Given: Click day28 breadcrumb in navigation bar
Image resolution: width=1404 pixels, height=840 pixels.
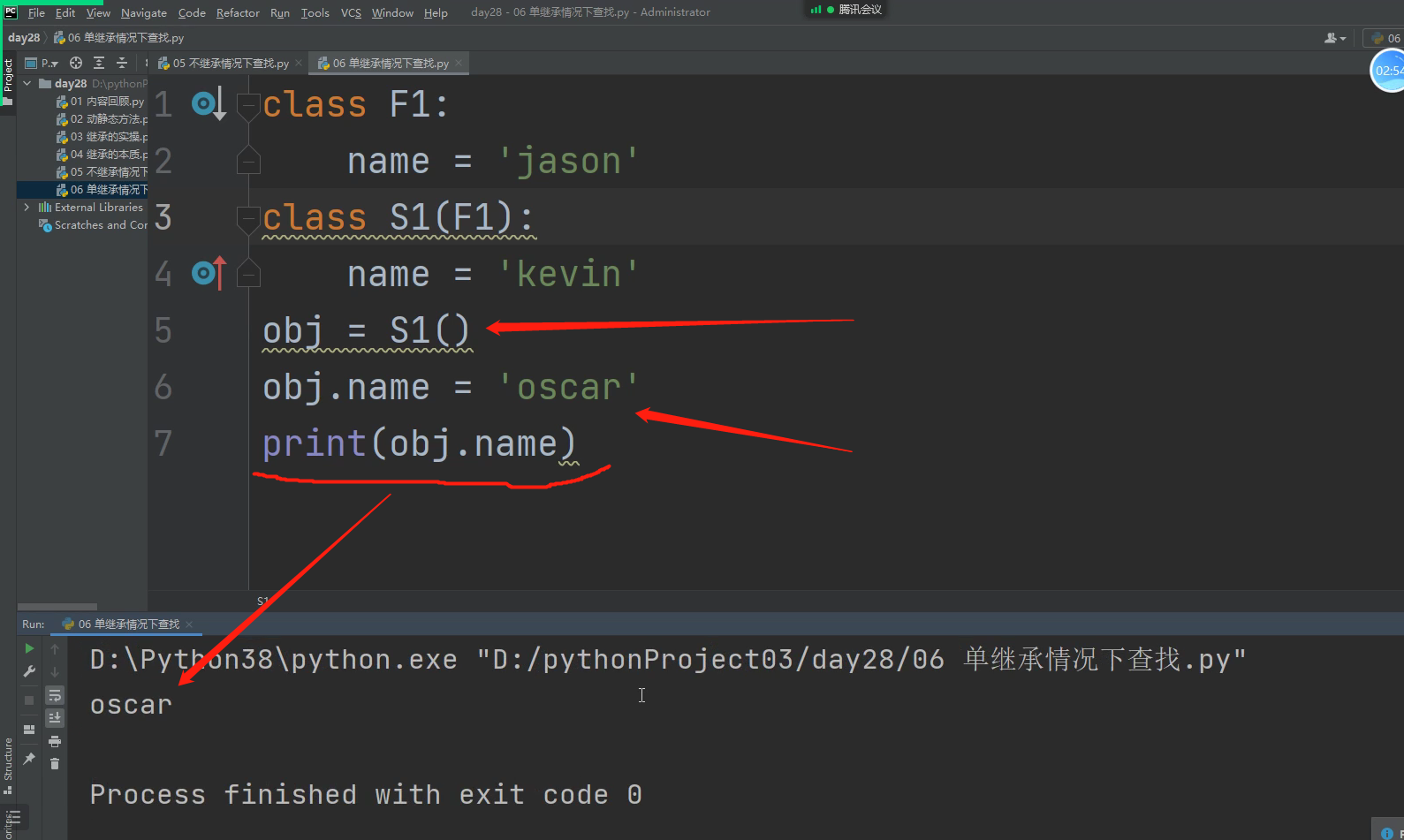Looking at the screenshot, I should pyautogui.click(x=24, y=38).
